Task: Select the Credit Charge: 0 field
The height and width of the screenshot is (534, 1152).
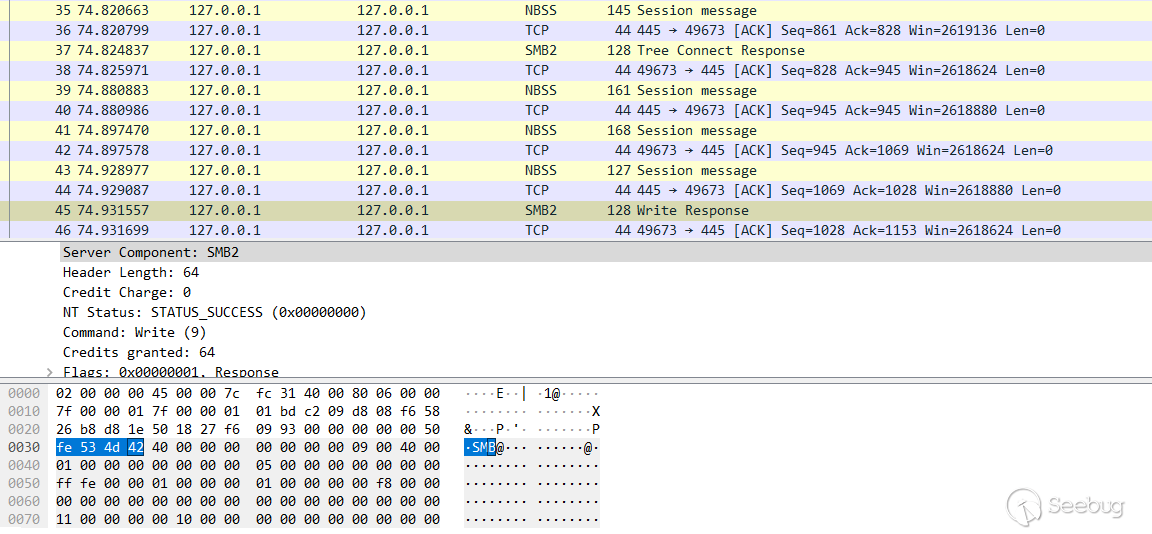Action: point(127,292)
